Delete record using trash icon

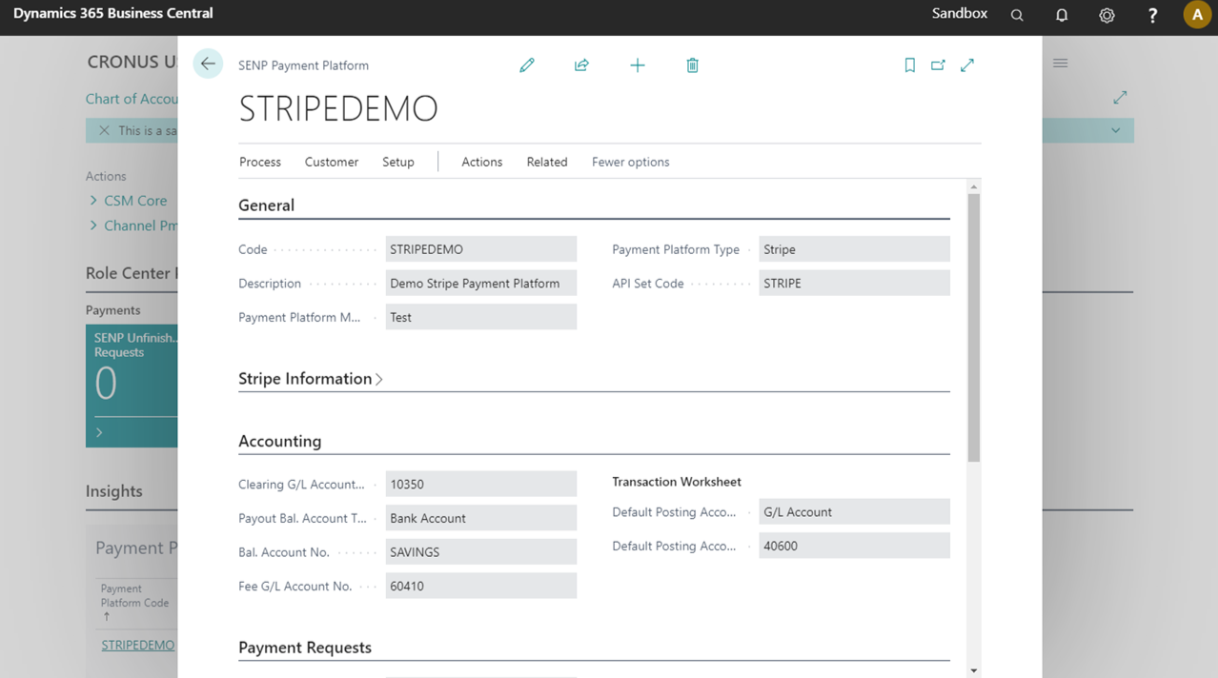point(692,65)
